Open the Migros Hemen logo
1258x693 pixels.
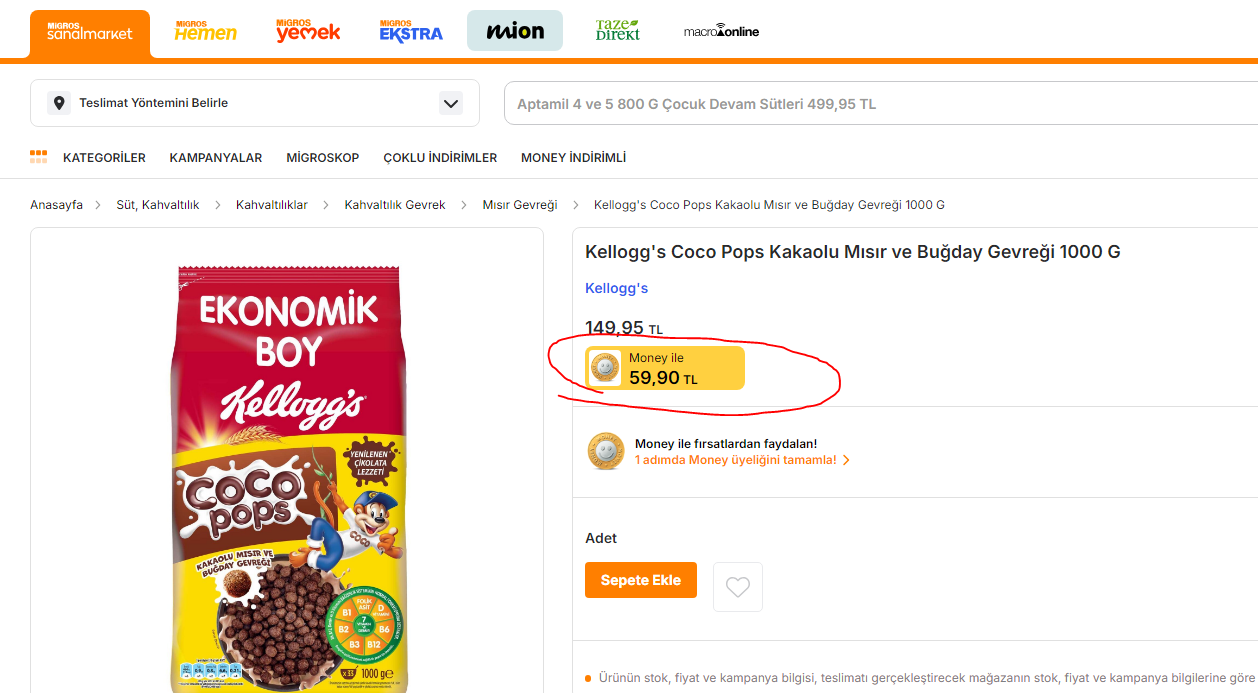pos(206,31)
